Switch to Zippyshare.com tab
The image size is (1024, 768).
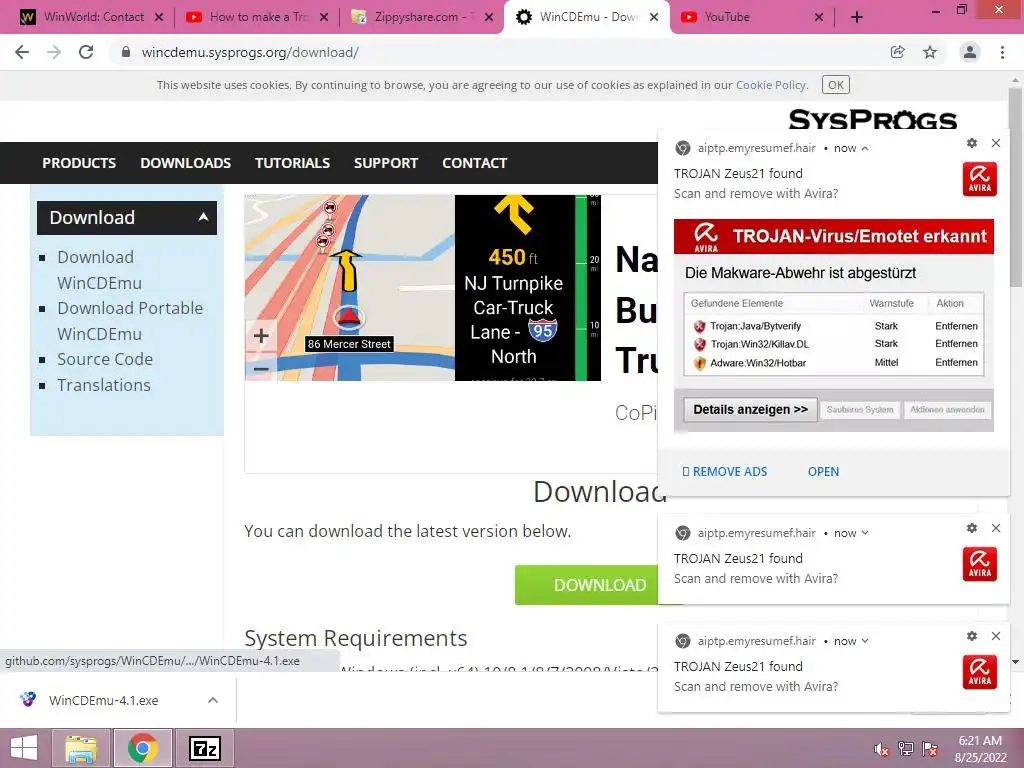420,18
